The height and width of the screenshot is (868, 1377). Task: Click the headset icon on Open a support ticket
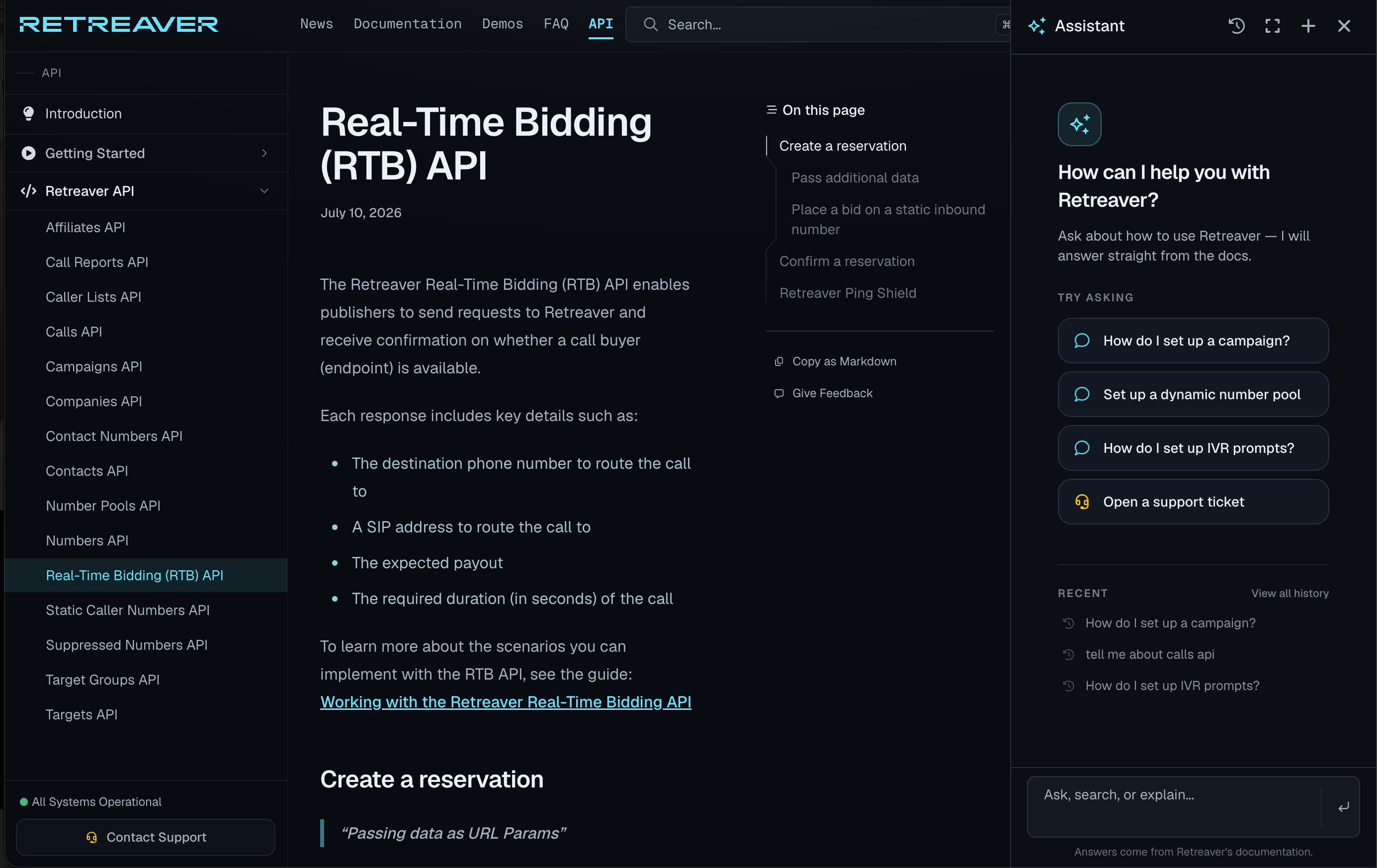point(1082,502)
